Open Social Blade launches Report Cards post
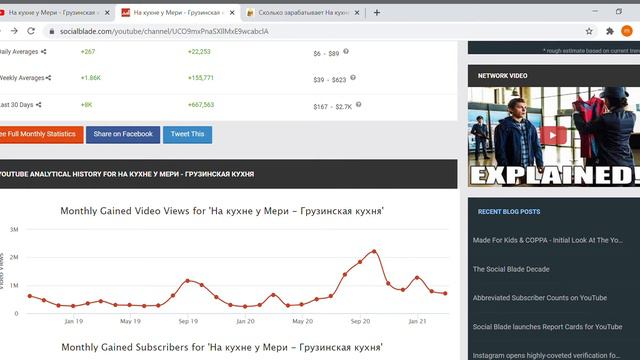This screenshot has height=360, width=640. click(547, 327)
